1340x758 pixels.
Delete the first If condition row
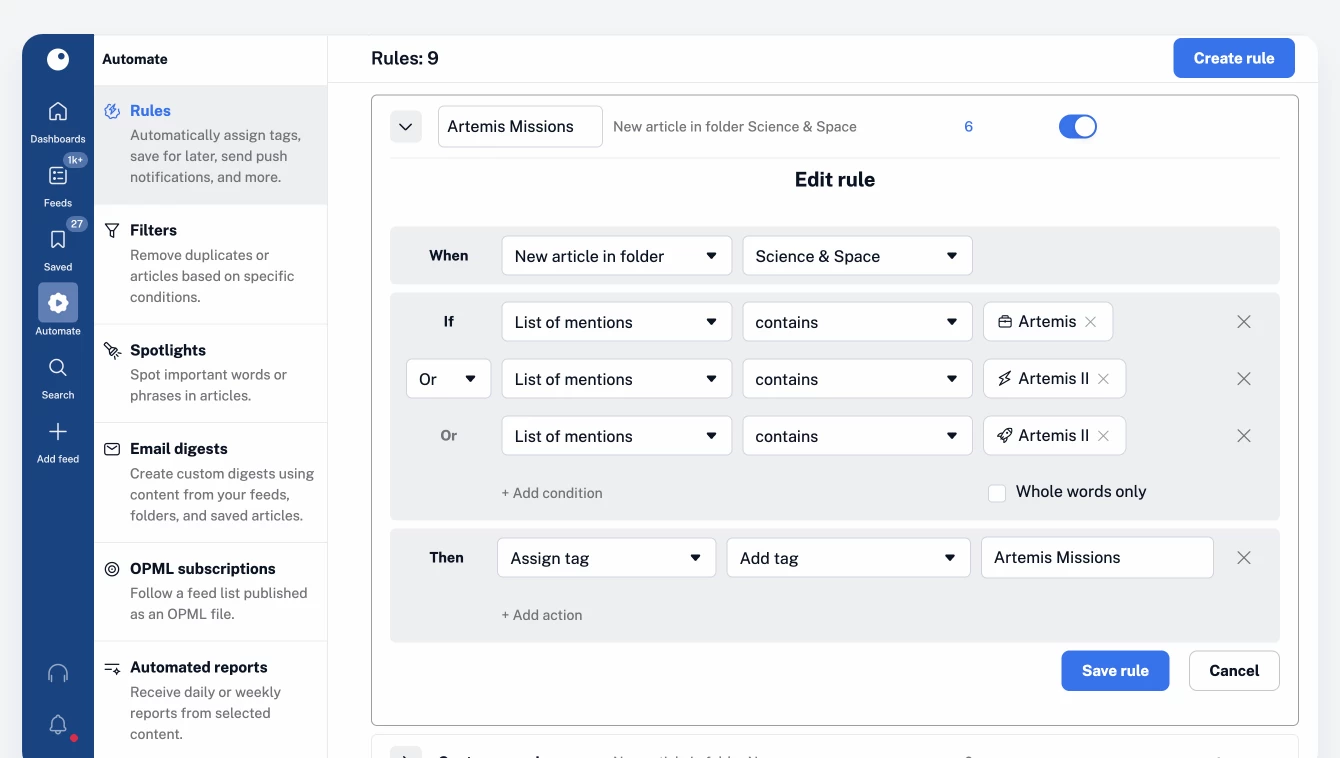coord(1244,322)
